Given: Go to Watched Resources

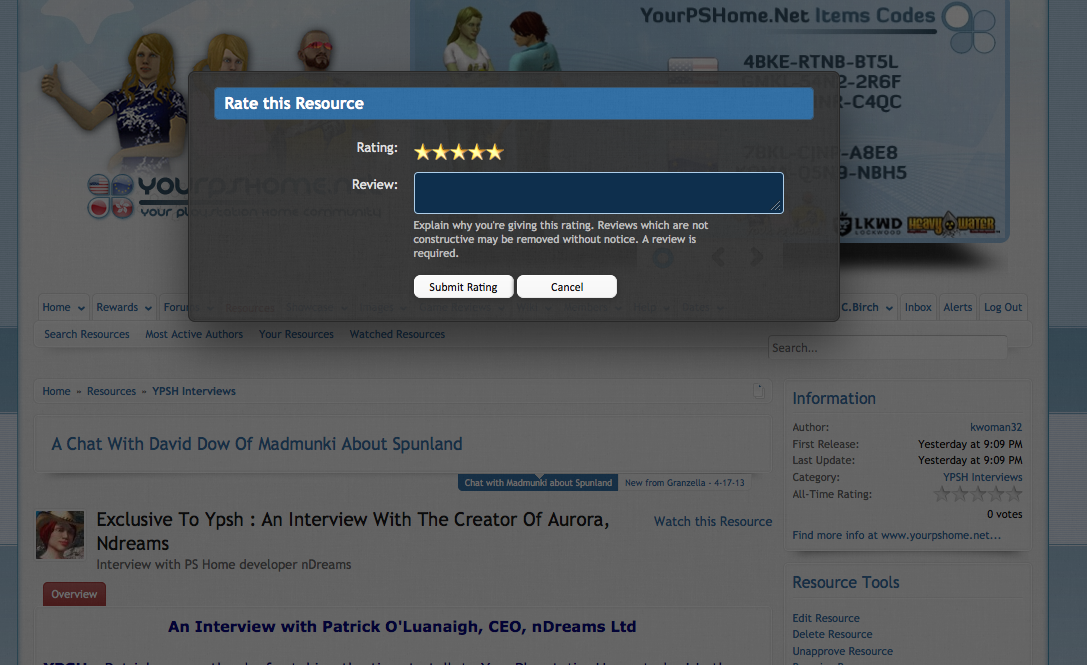Looking at the screenshot, I should [397, 334].
